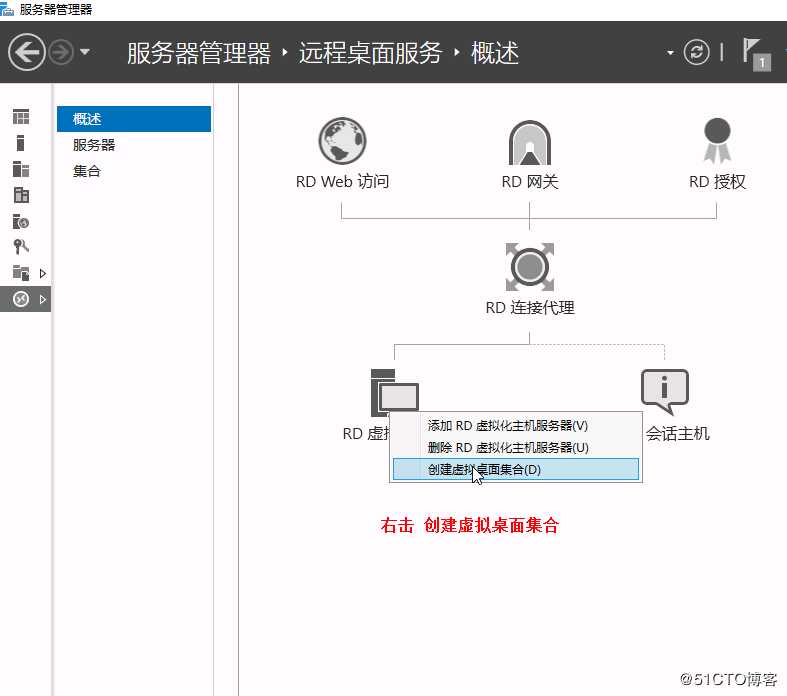
Task: Click the forward navigation arrow button
Action: click(61, 52)
